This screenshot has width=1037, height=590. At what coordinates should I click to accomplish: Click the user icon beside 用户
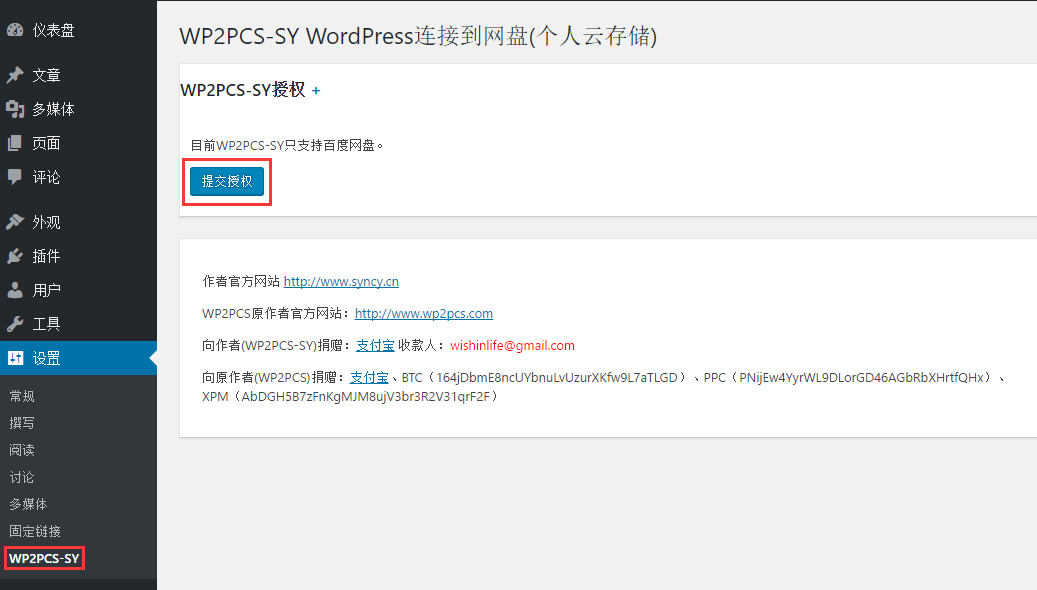(15, 290)
